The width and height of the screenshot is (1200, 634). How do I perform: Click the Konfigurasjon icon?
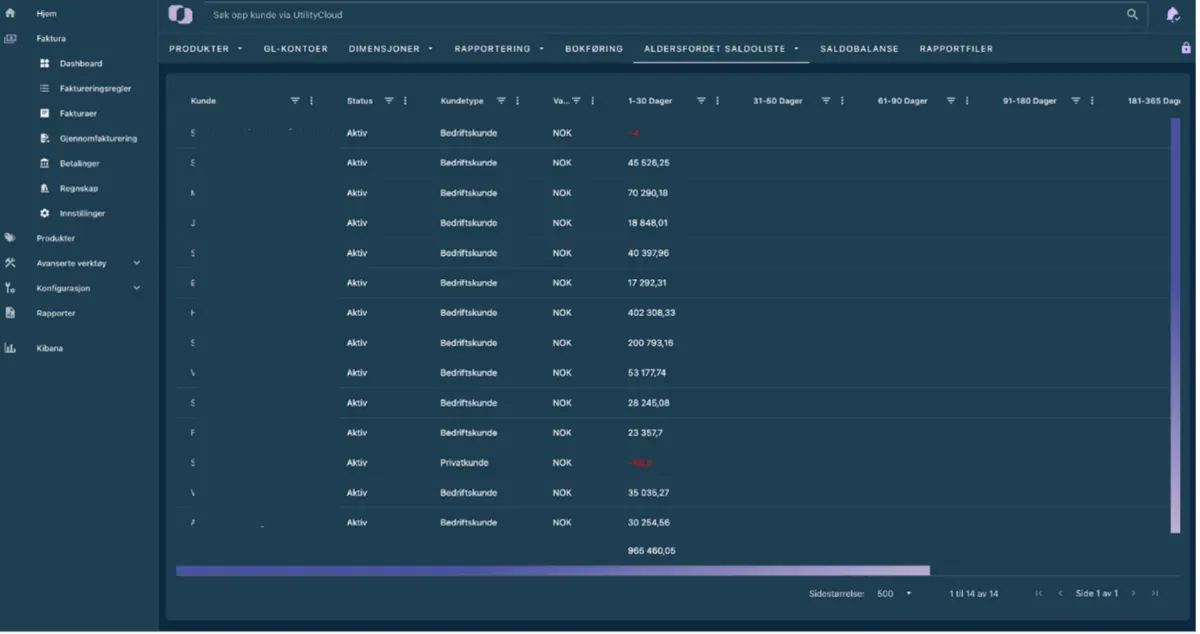tap(10, 289)
